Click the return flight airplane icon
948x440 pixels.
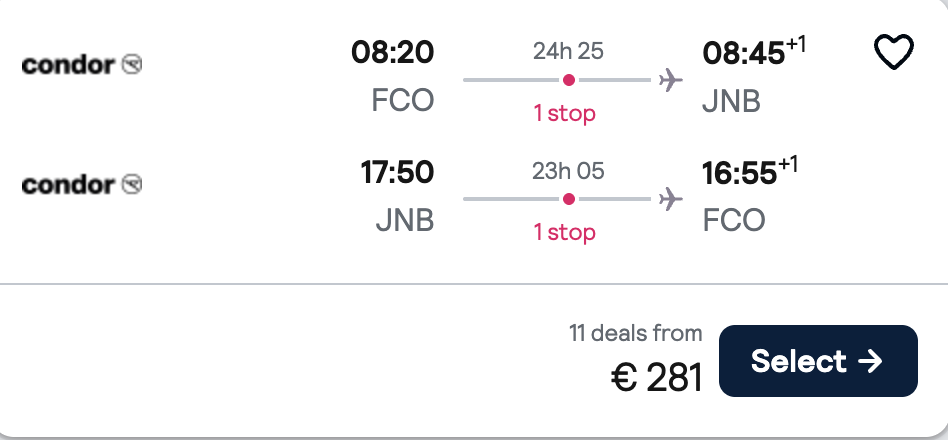[670, 199]
